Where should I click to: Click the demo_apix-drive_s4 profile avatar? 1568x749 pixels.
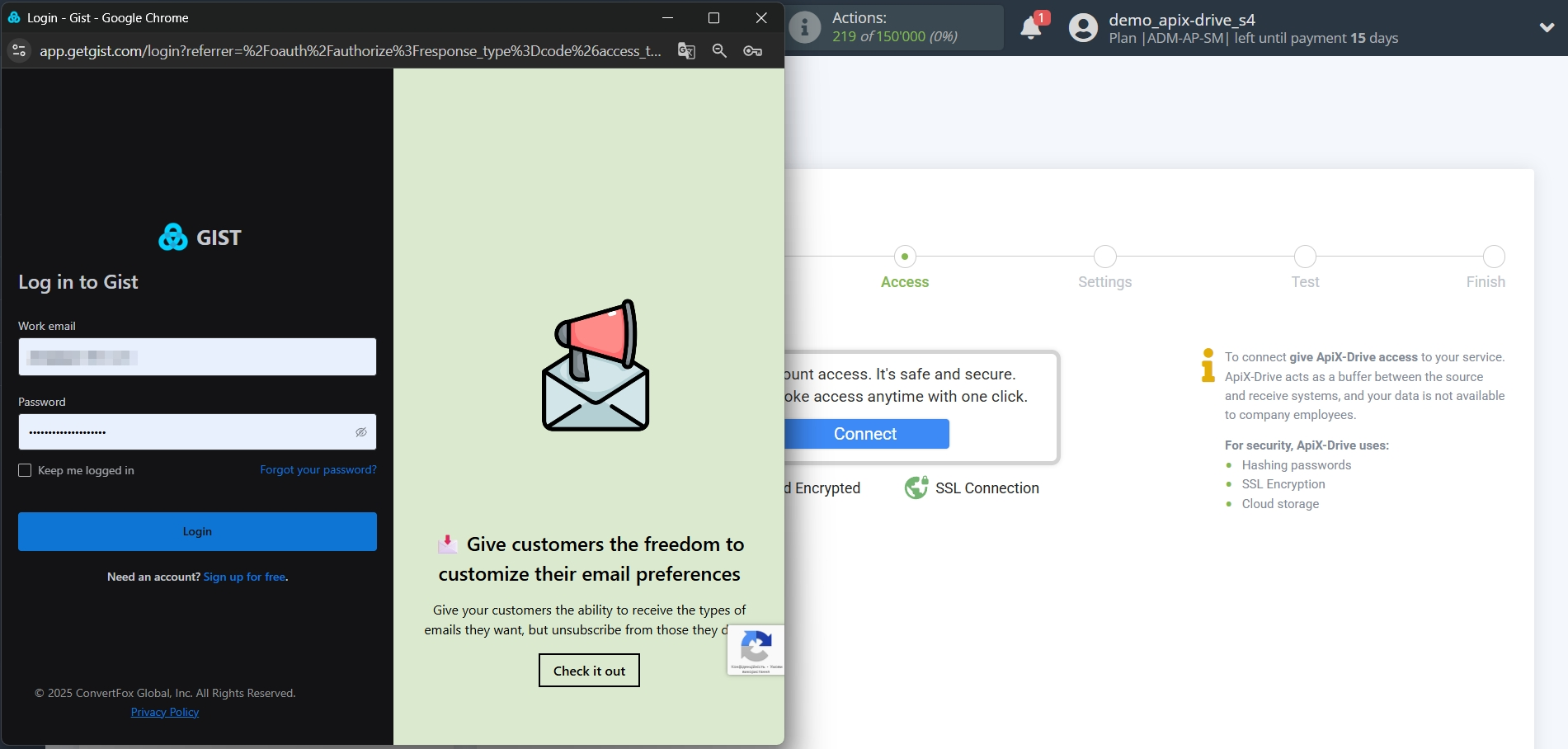pyautogui.click(x=1081, y=27)
